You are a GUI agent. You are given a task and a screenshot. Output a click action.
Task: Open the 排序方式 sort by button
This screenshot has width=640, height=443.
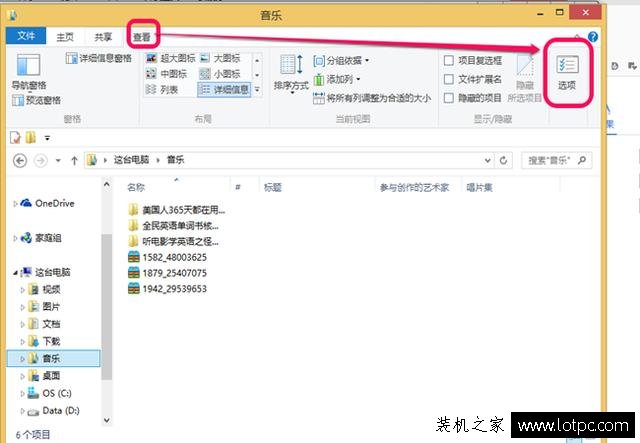(291, 73)
